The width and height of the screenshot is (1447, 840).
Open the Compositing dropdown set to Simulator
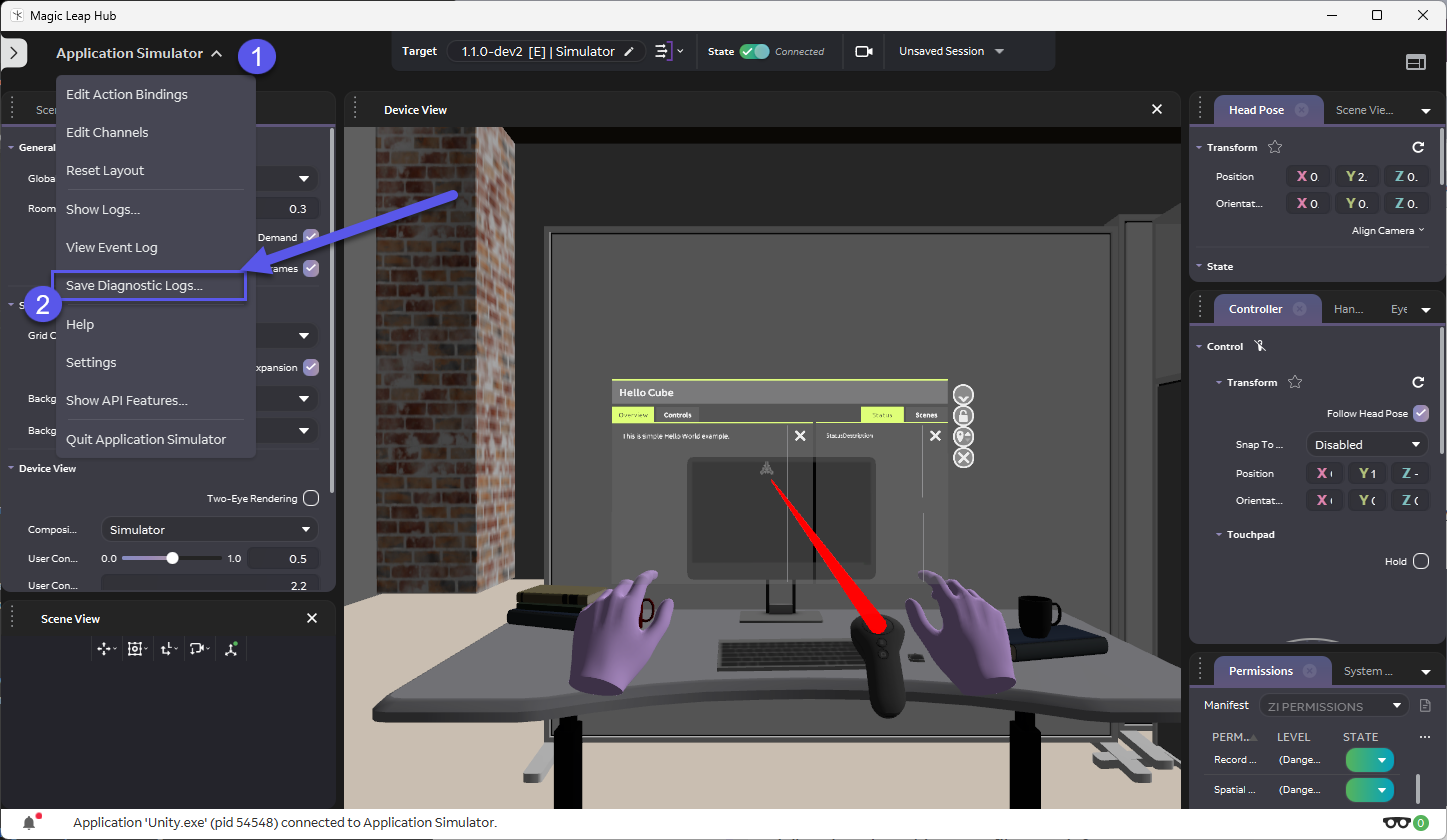[210, 530]
